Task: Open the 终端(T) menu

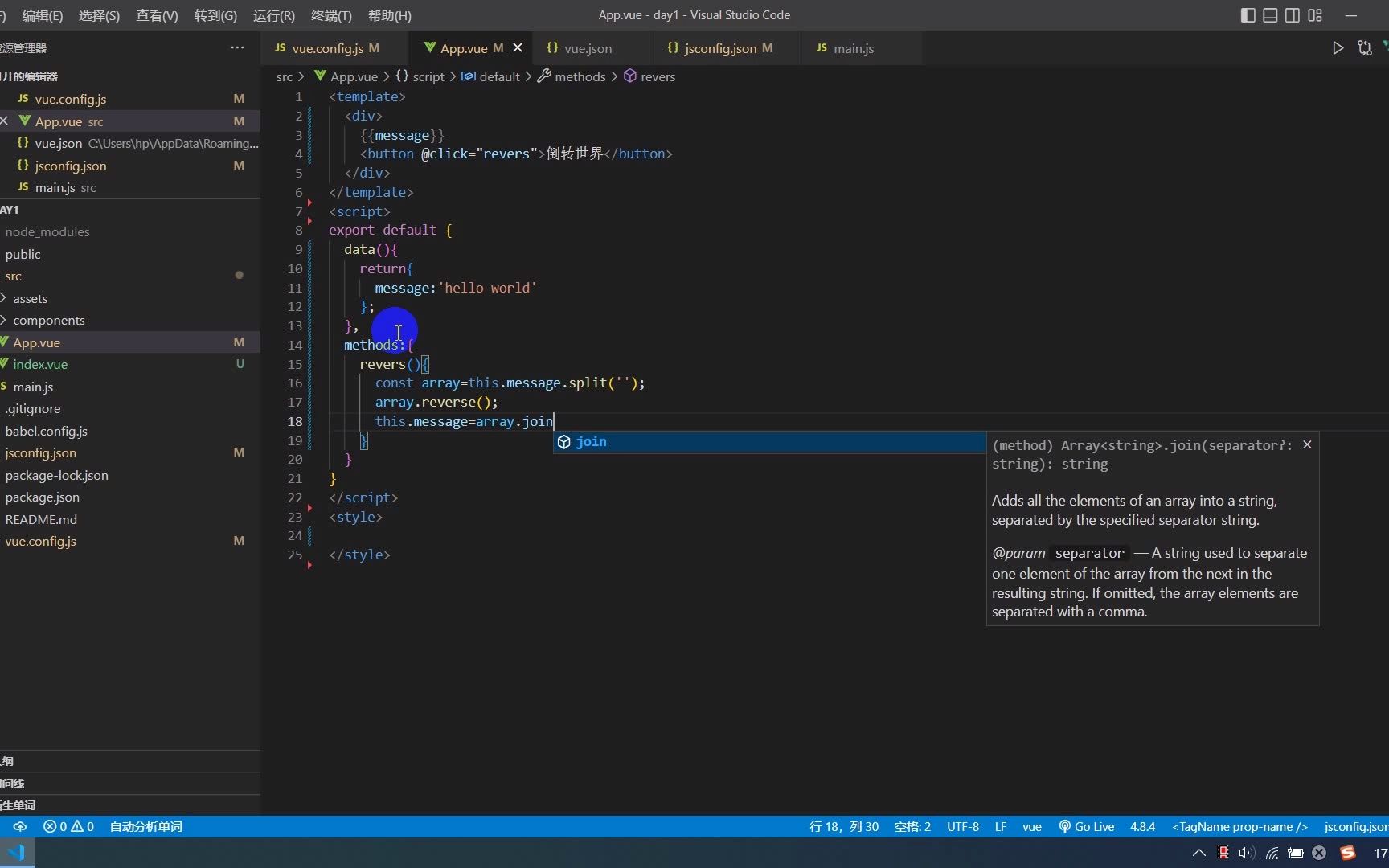Action: point(331,15)
